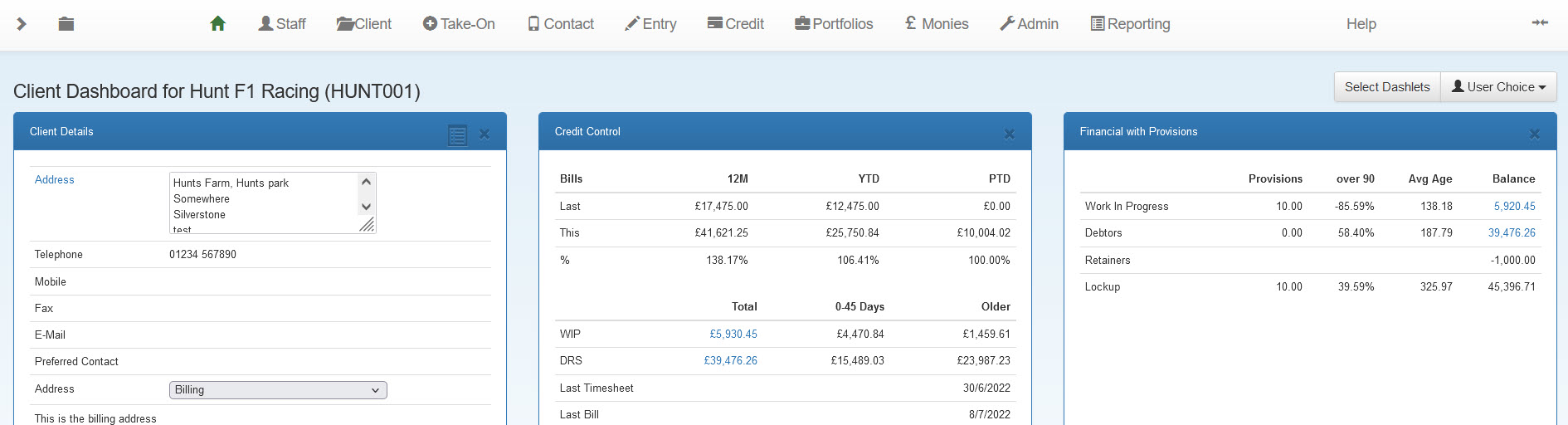
Task: Close the Financial with Provisions dashlet
Action: point(1535,134)
